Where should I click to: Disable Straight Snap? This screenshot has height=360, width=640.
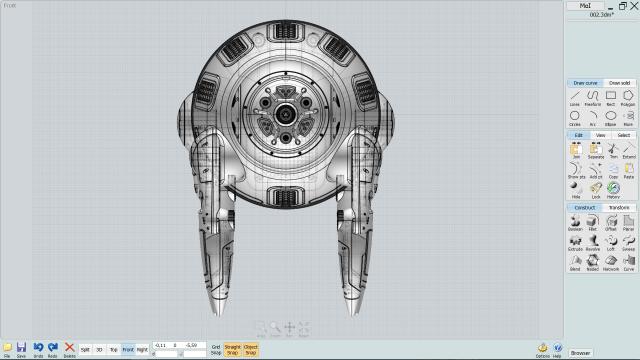pos(232,349)
